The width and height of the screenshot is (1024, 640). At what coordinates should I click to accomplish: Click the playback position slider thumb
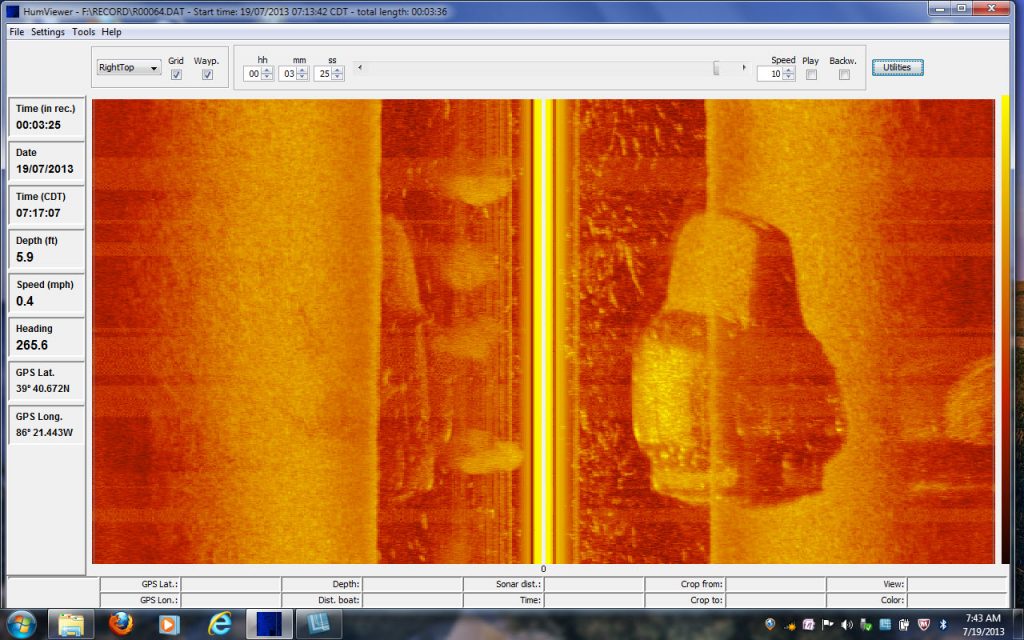716,68
